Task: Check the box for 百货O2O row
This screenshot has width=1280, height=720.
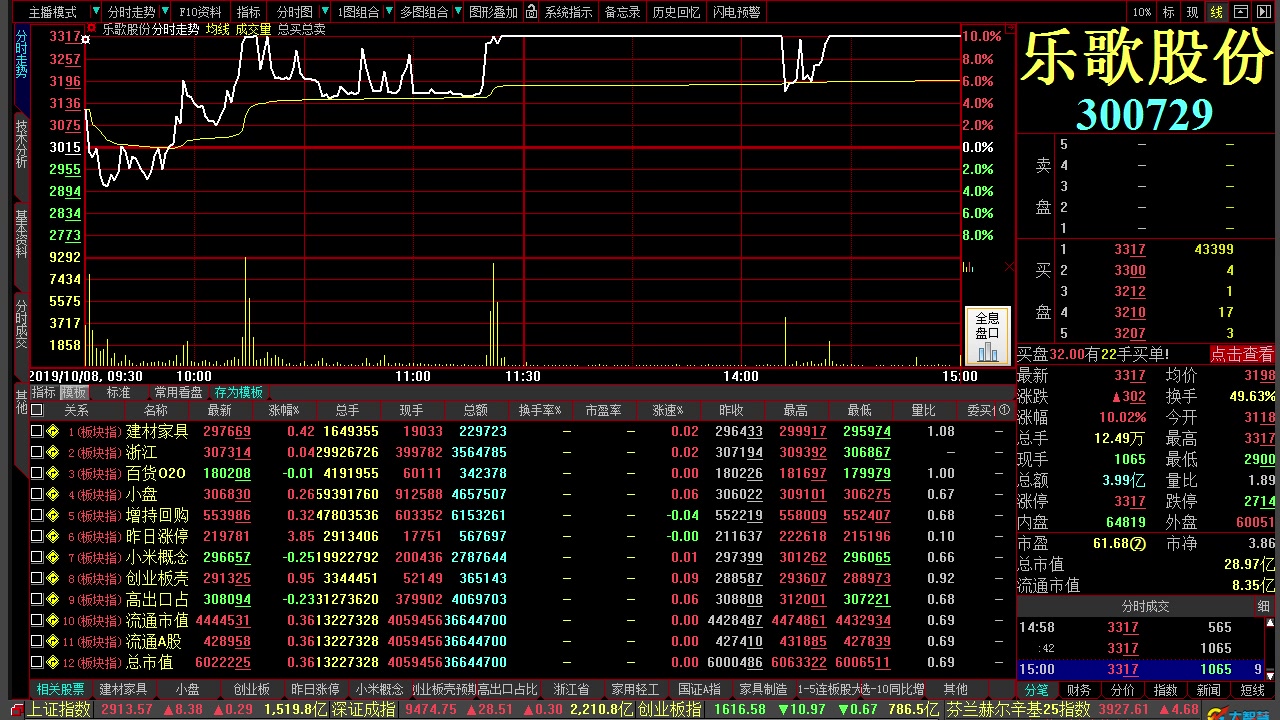Action: tap(37, 473)
